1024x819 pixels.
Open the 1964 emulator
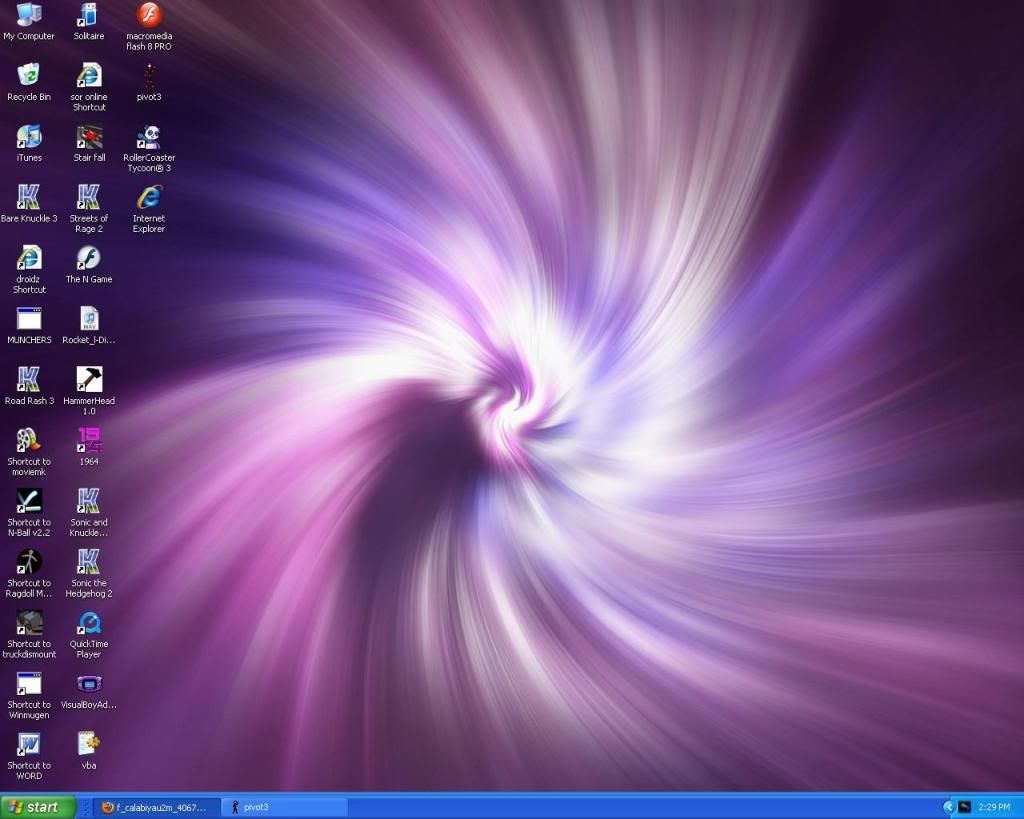pyautogui.click(x=88, y=440)
